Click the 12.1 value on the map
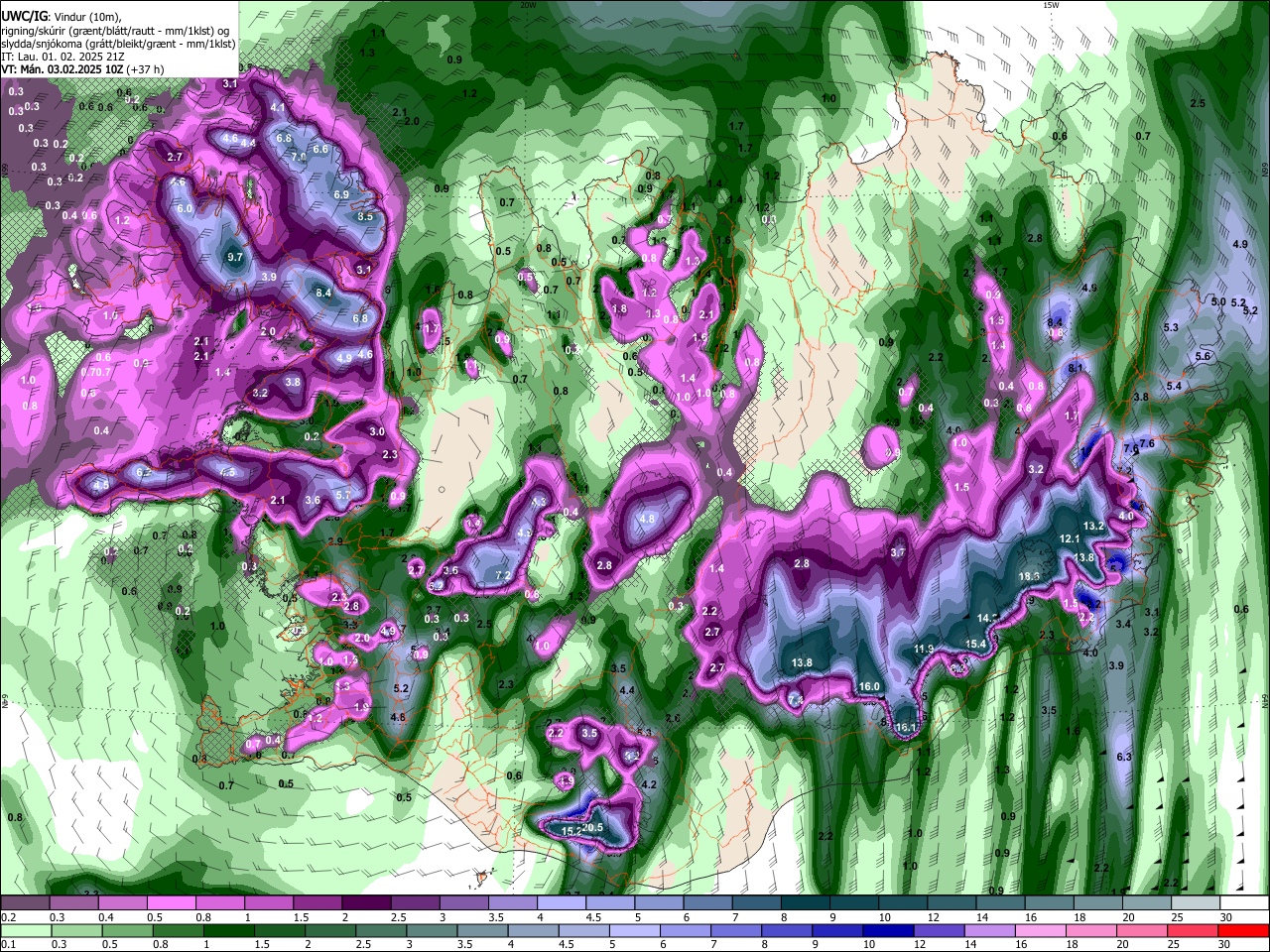The width and height of the screenshot is (1270, 952). 1070,538
